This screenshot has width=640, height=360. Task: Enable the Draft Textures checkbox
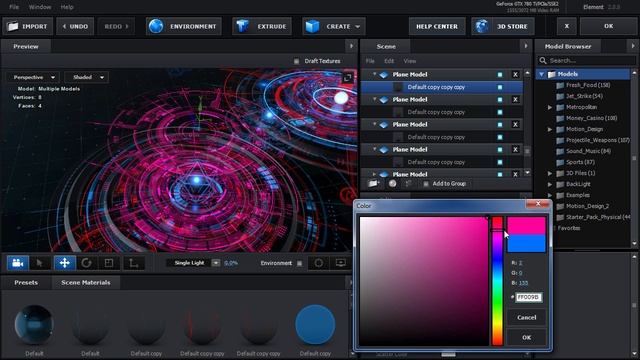coord(296,61)
